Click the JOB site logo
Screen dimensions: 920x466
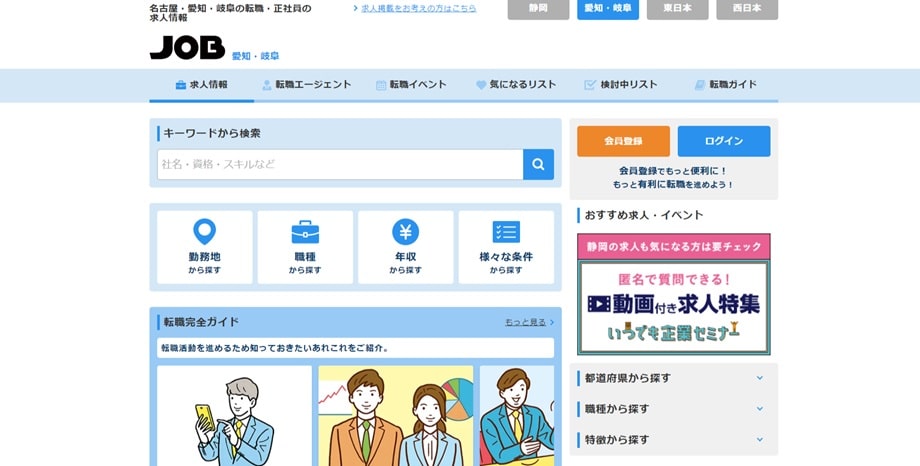[x=187, y=48]
